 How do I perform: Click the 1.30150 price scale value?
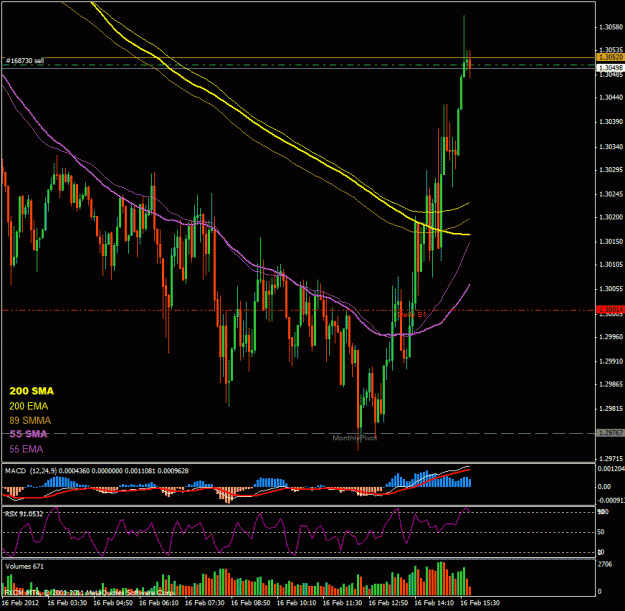coord(611,242)
